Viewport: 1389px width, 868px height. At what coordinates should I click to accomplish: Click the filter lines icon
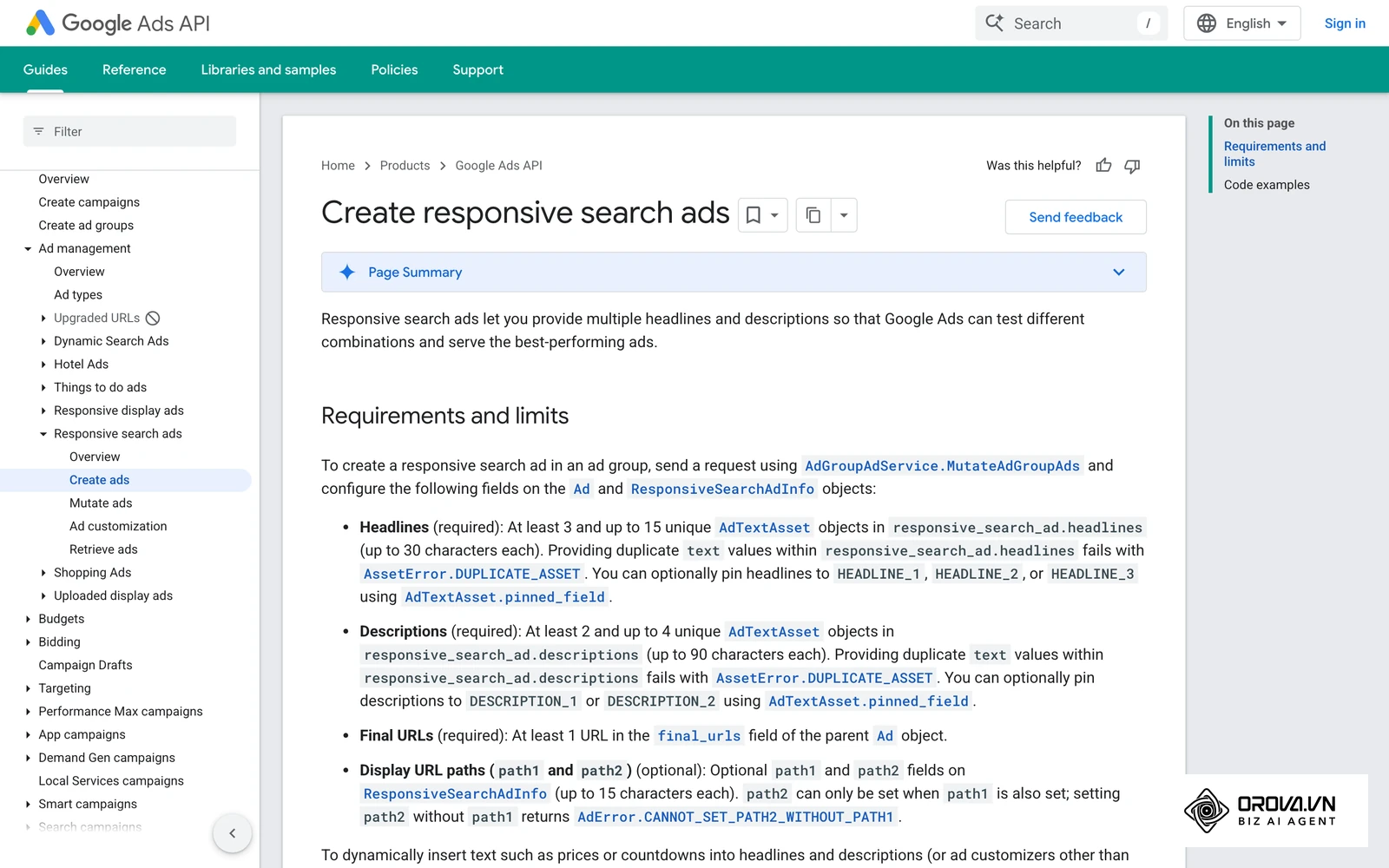click(38, 132)
